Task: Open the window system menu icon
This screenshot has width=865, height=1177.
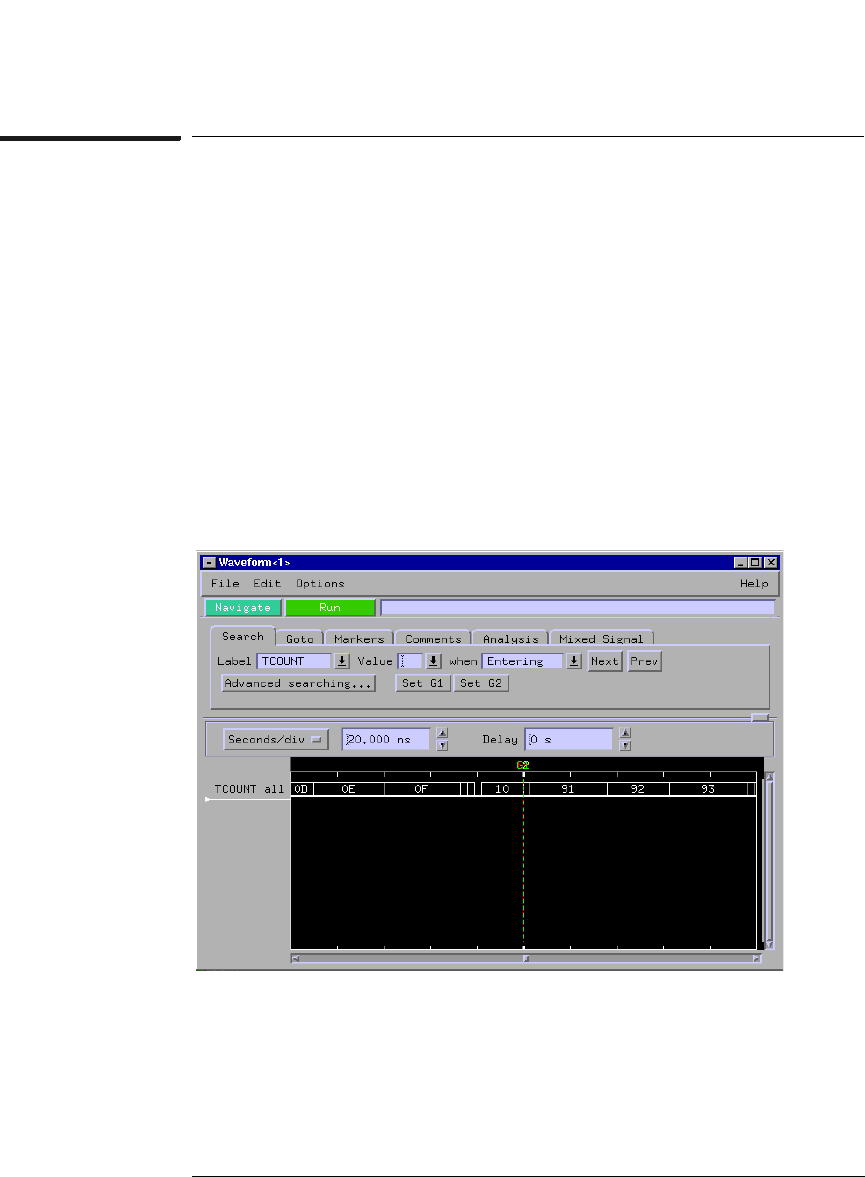Action: [209, 562]
